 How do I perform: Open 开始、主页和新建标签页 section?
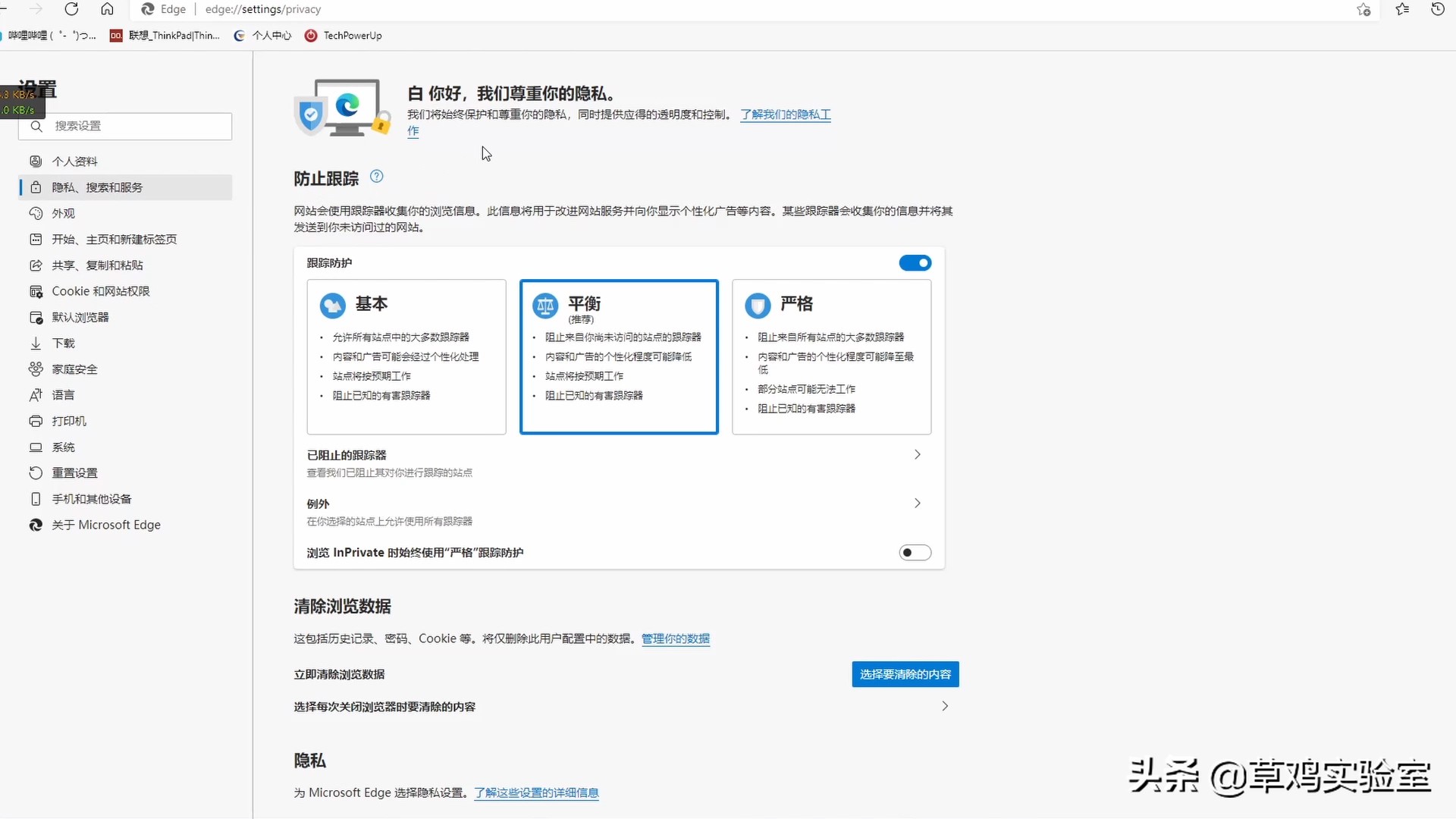(x=125, y=239)
